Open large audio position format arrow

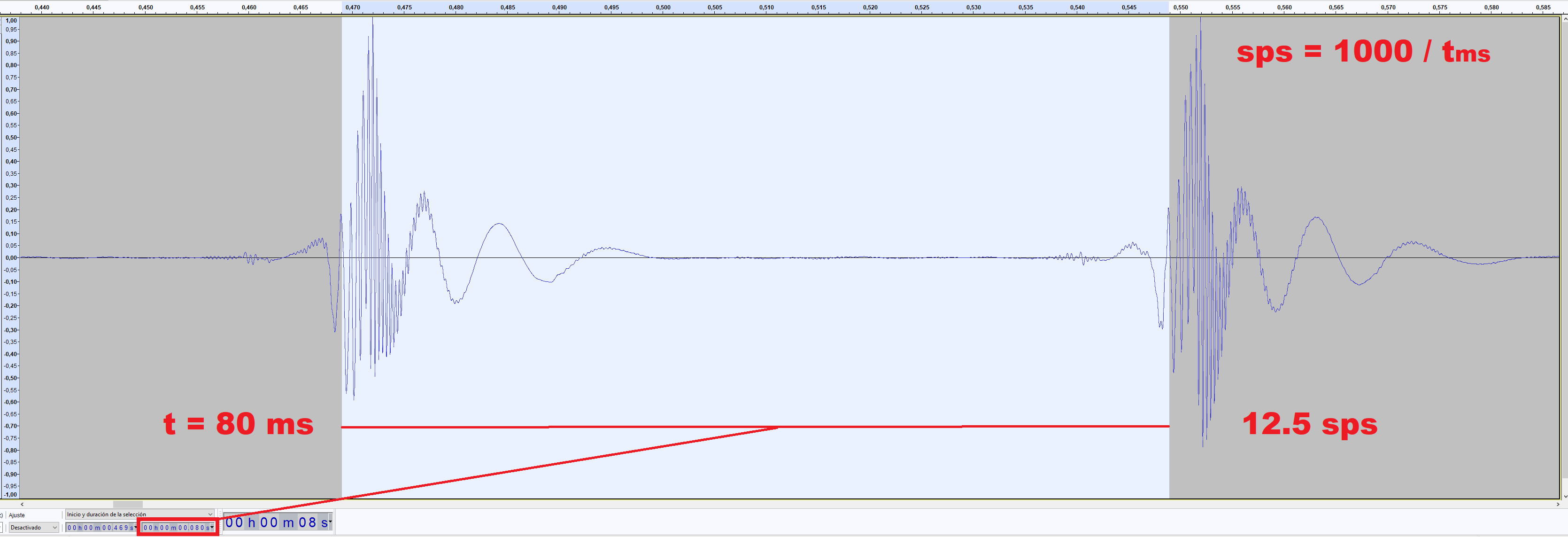[x=330, y=522]
